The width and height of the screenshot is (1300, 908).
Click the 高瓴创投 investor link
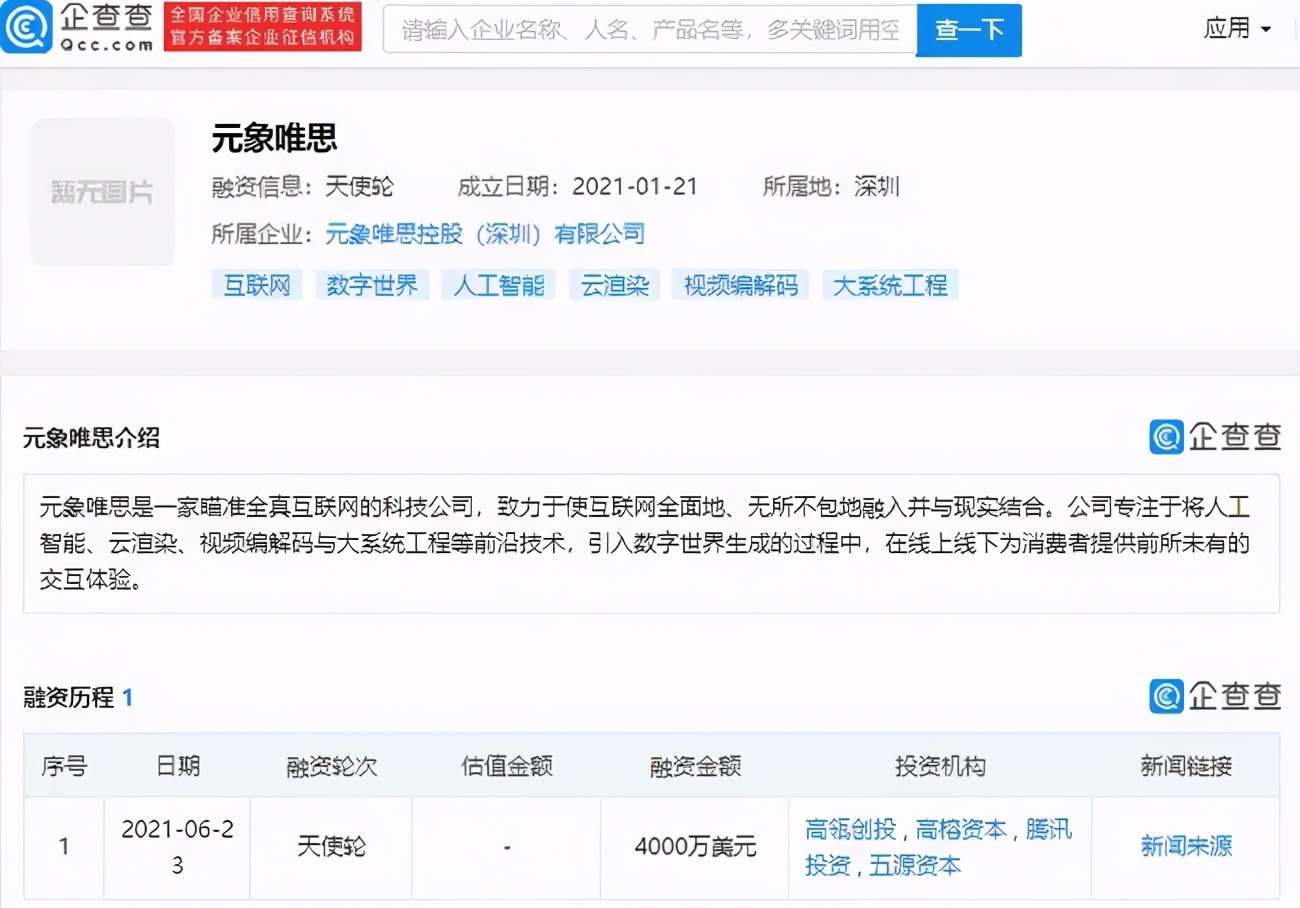[853, 829]
